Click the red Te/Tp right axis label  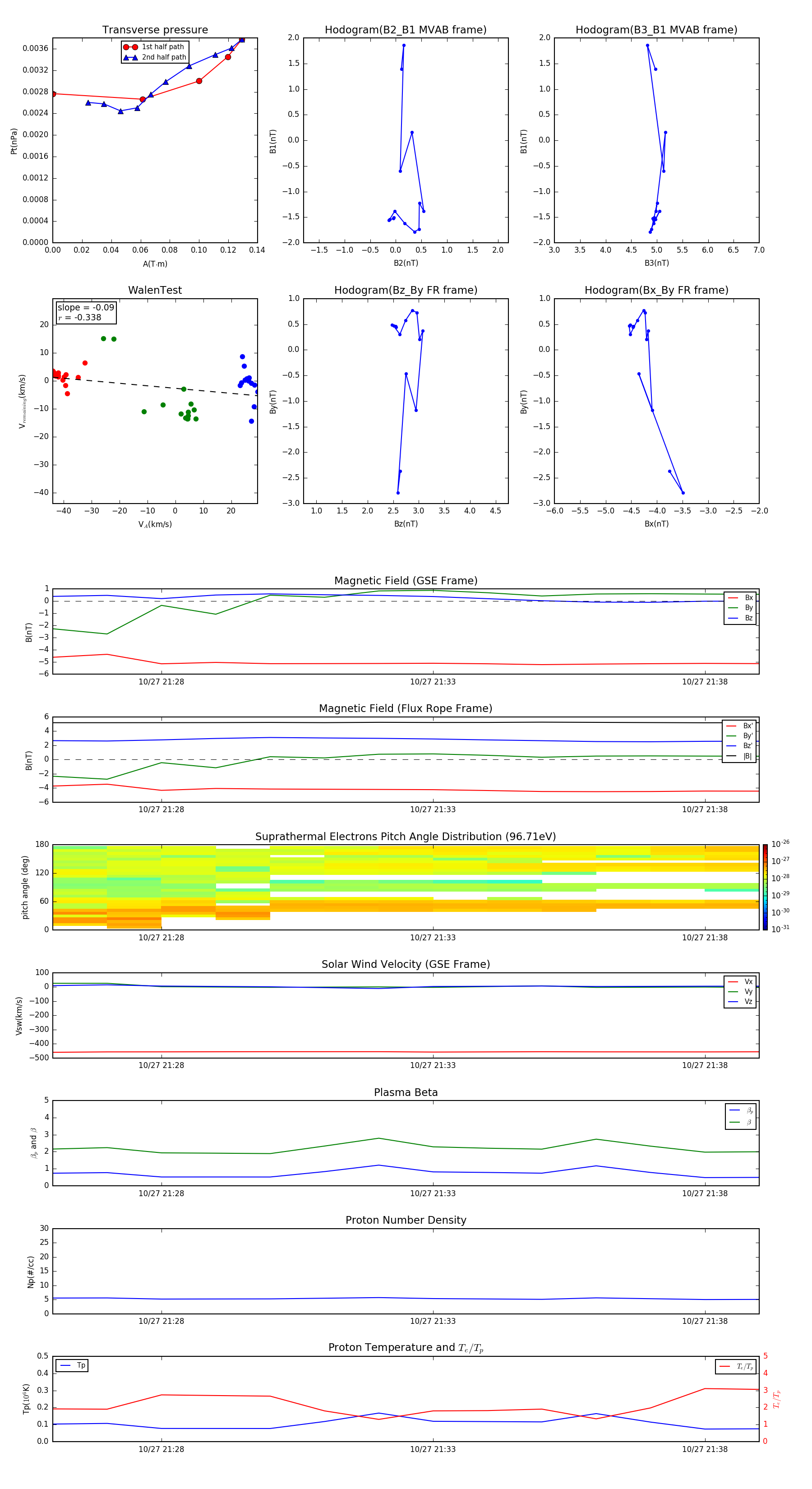point(776,1399)
